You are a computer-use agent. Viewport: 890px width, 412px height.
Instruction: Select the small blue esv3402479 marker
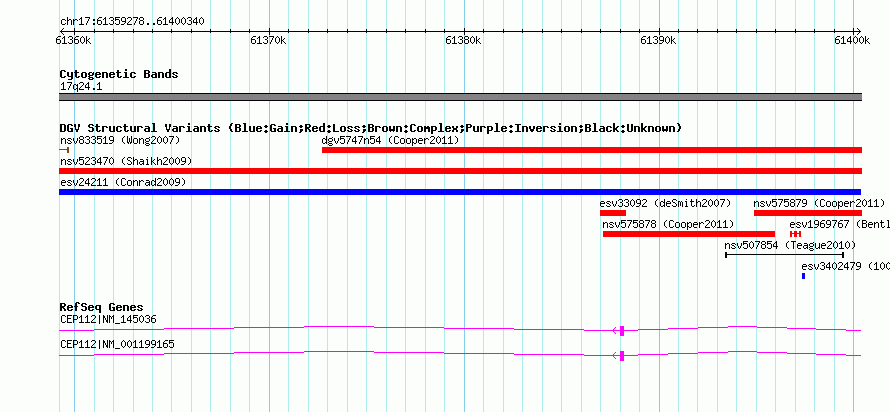tap(803, 276)
